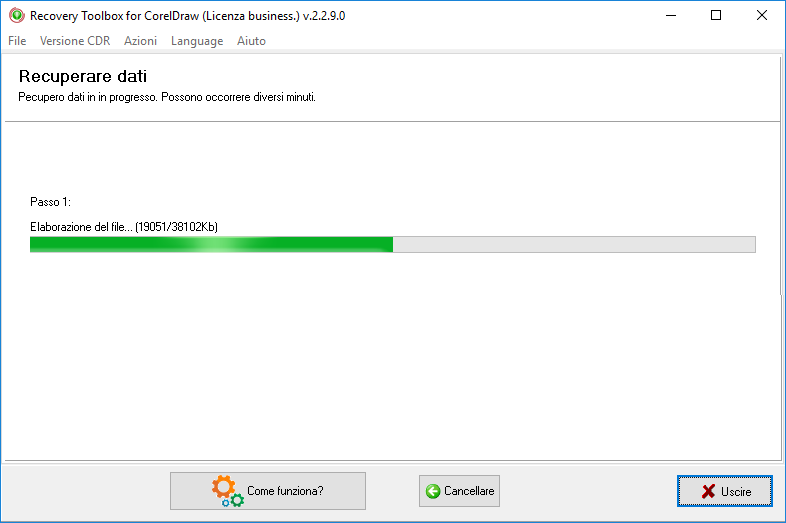Minimize the Recovery Toolbox window

point(671,16)
